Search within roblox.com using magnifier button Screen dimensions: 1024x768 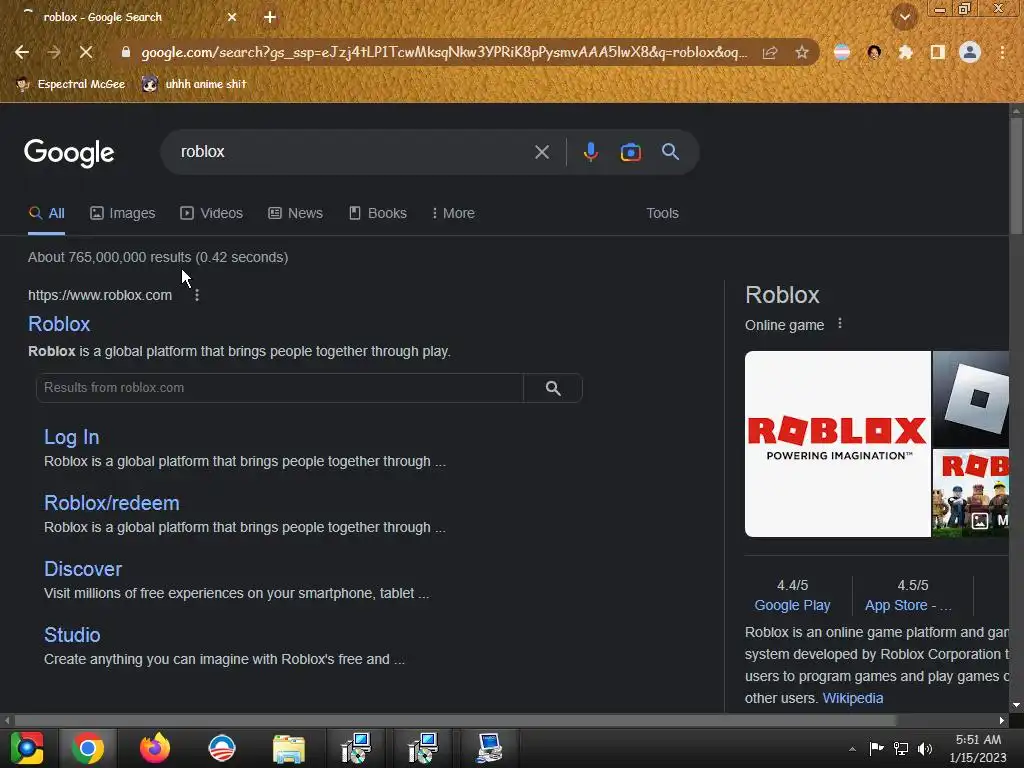tap(553, 388)
